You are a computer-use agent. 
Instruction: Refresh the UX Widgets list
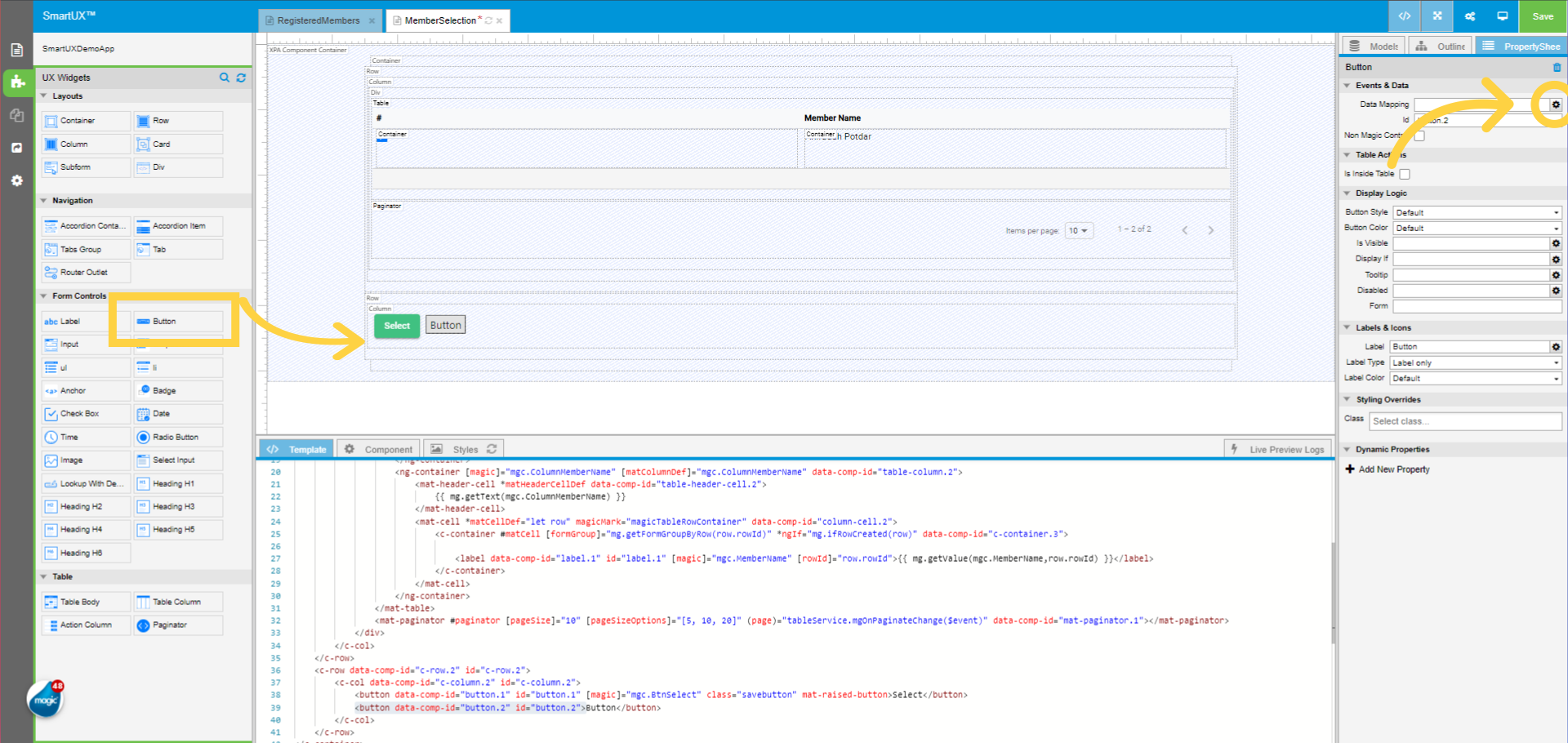point(241,78)
